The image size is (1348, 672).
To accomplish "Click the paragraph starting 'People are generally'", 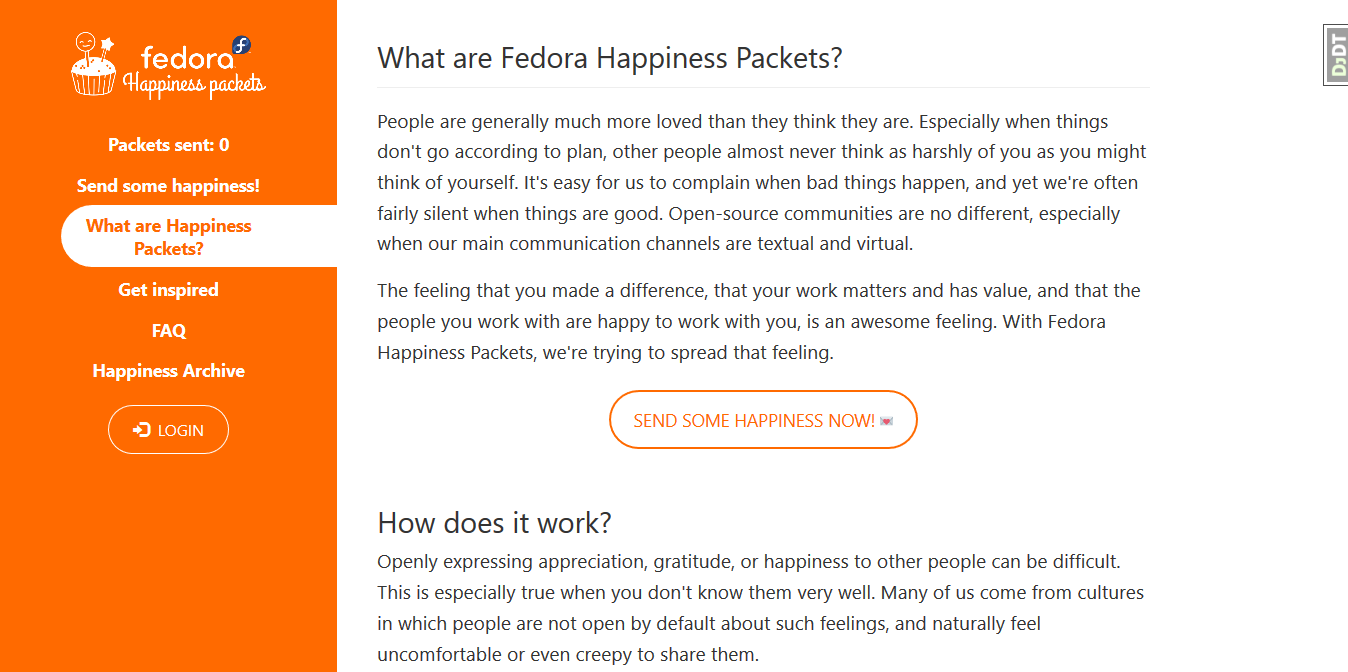I will [763, 183].
